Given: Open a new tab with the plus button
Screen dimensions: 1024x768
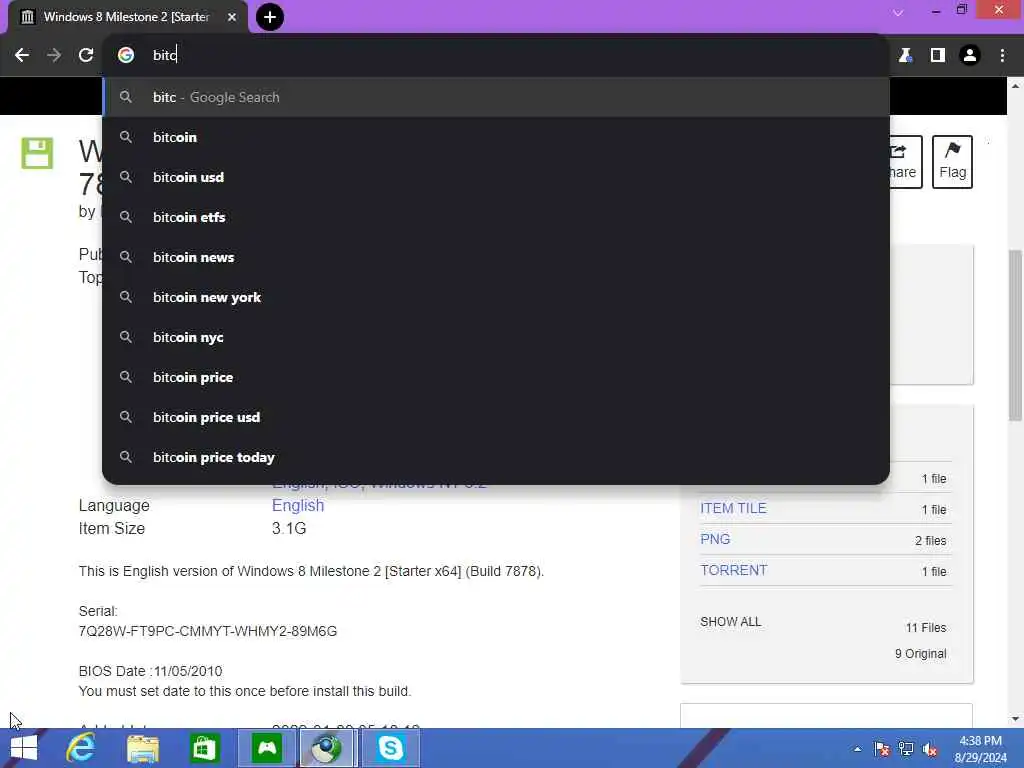Looking at the screenshot, I should [270, 17].
